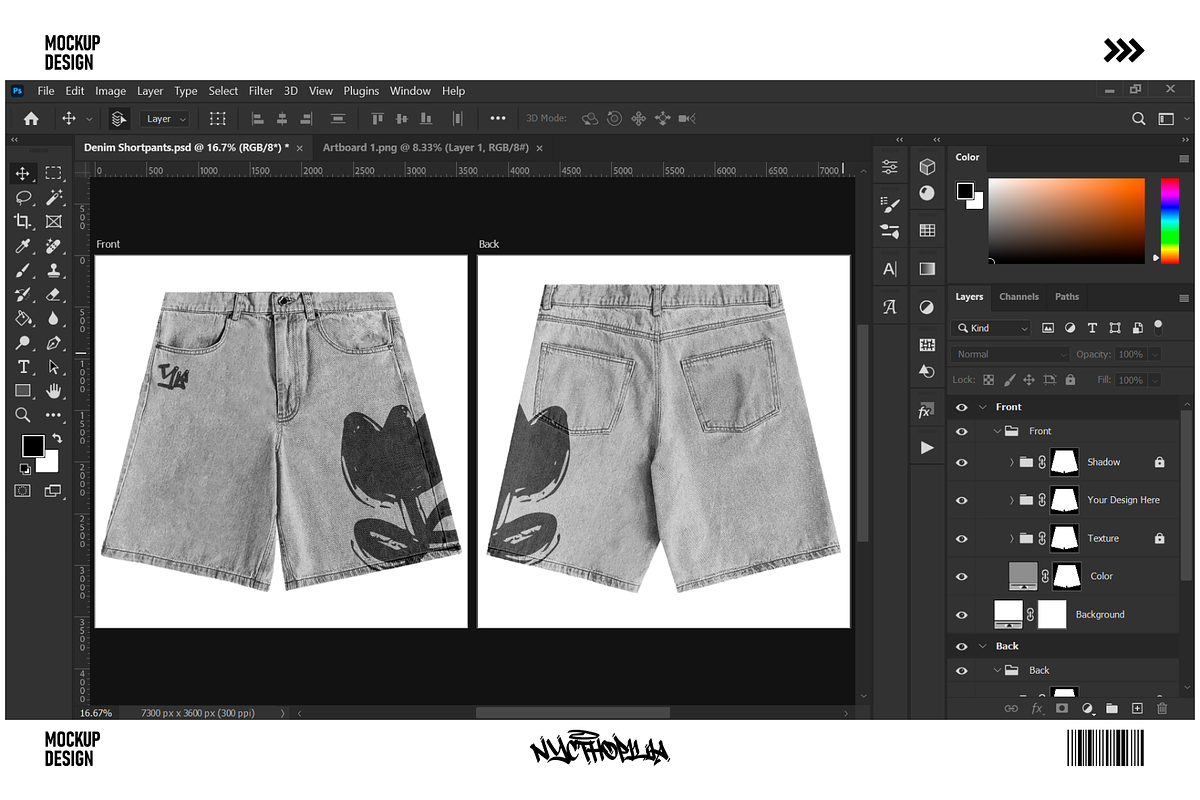Select the Eraser tool
The image size is (1200, 800).
(54, 294)
